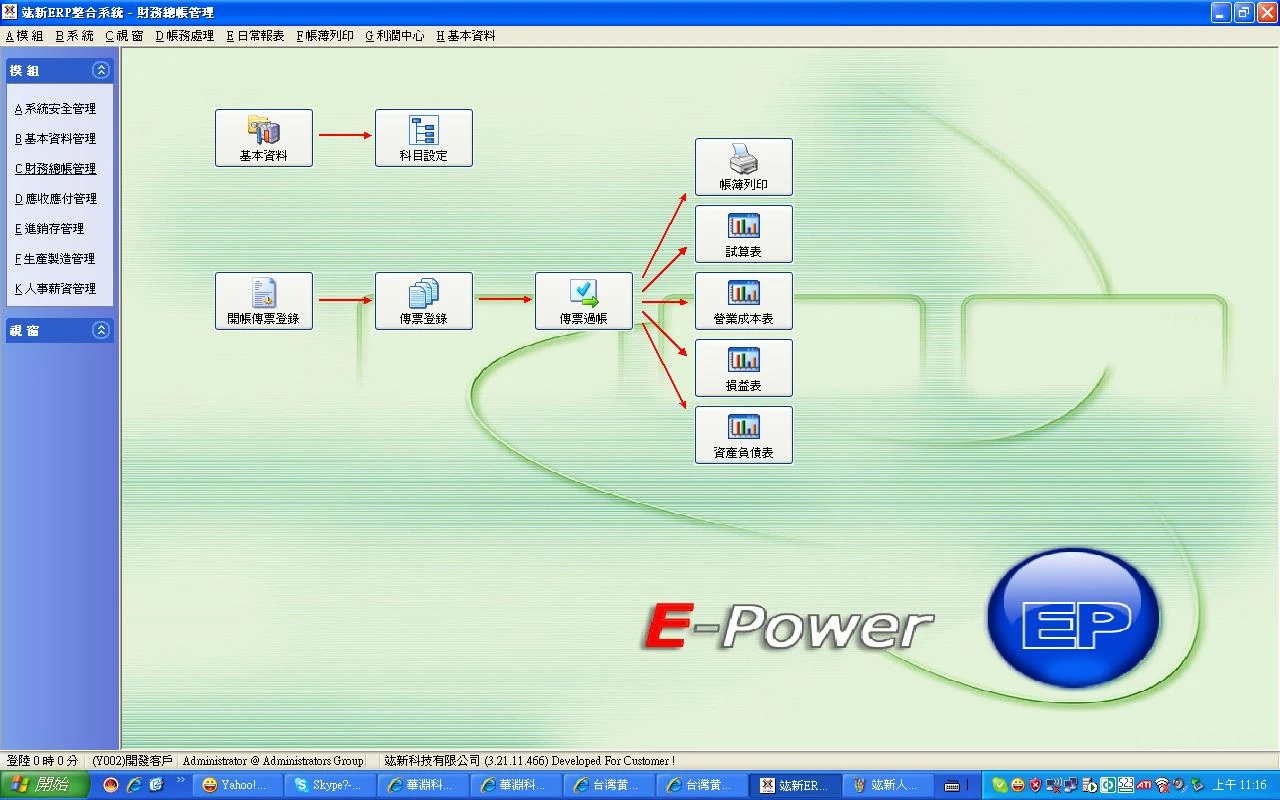Open the 傳票過帳 icon

point(584,301)
